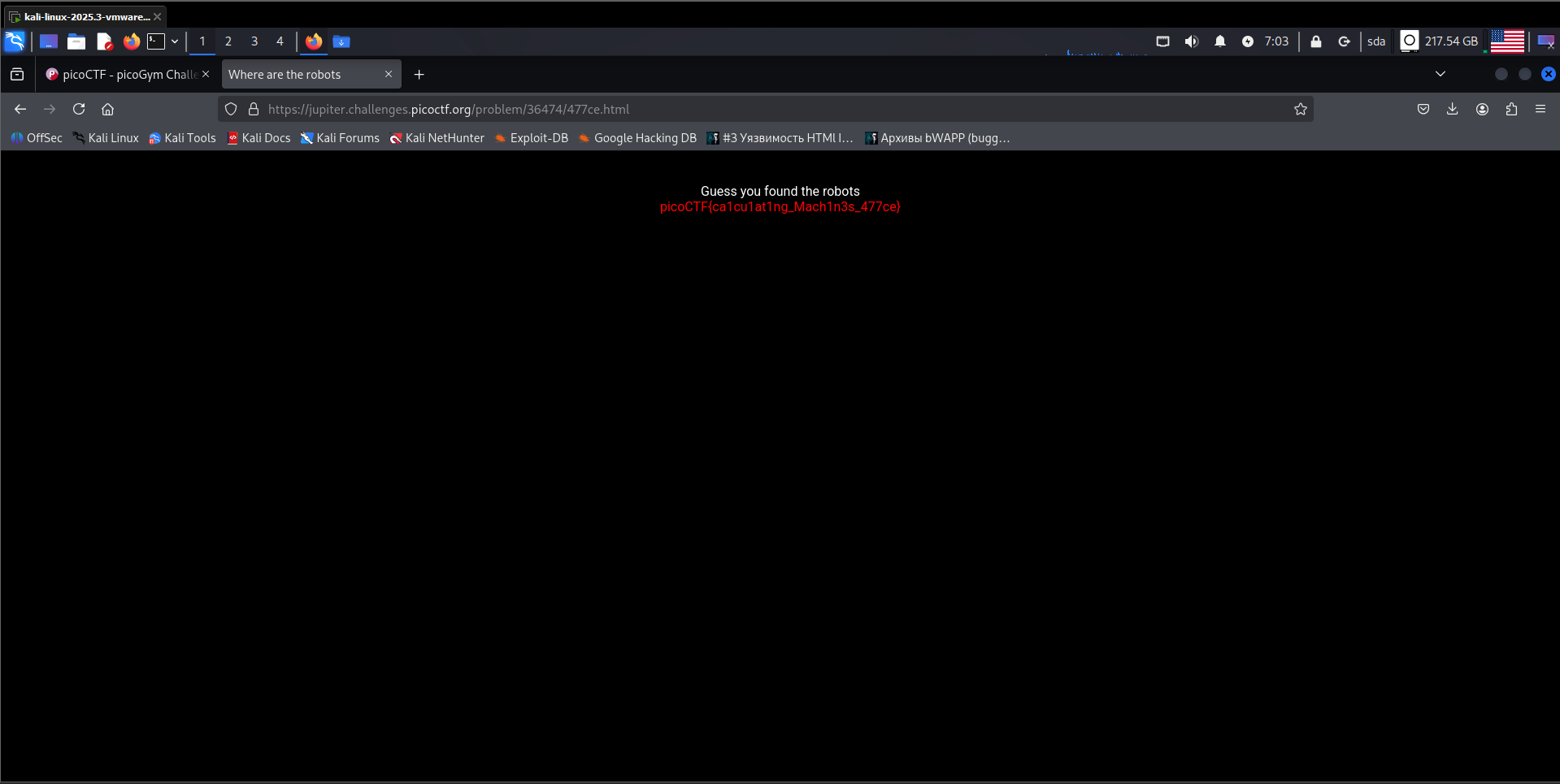Image resolution: width=1560 pixels, height=784 pixels.
Task: Open Firefox account profile icon
Action: (1482, 109)
